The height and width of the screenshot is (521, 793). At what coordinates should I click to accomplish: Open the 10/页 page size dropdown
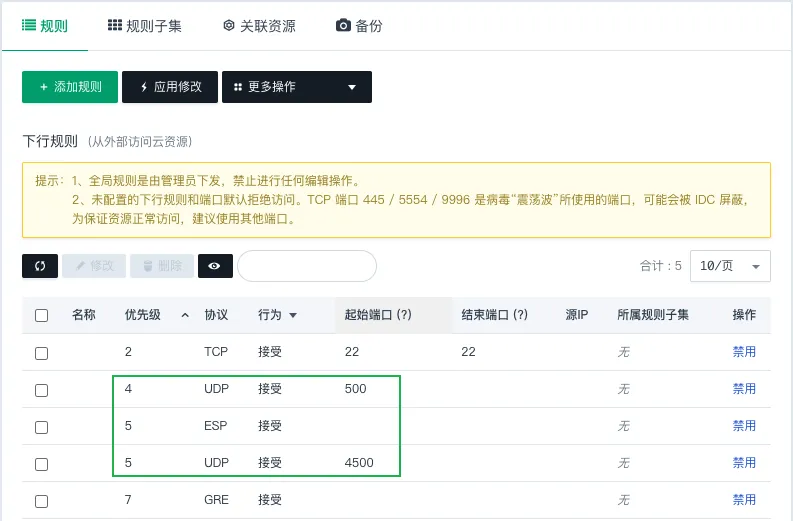click(x=729, y=266)
